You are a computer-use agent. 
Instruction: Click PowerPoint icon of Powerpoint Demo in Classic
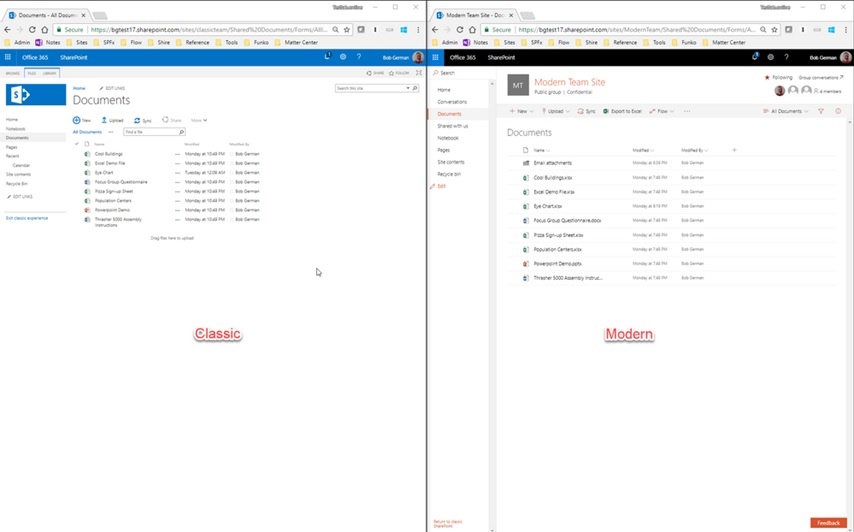pyautogui.click(x=87, y=210)
